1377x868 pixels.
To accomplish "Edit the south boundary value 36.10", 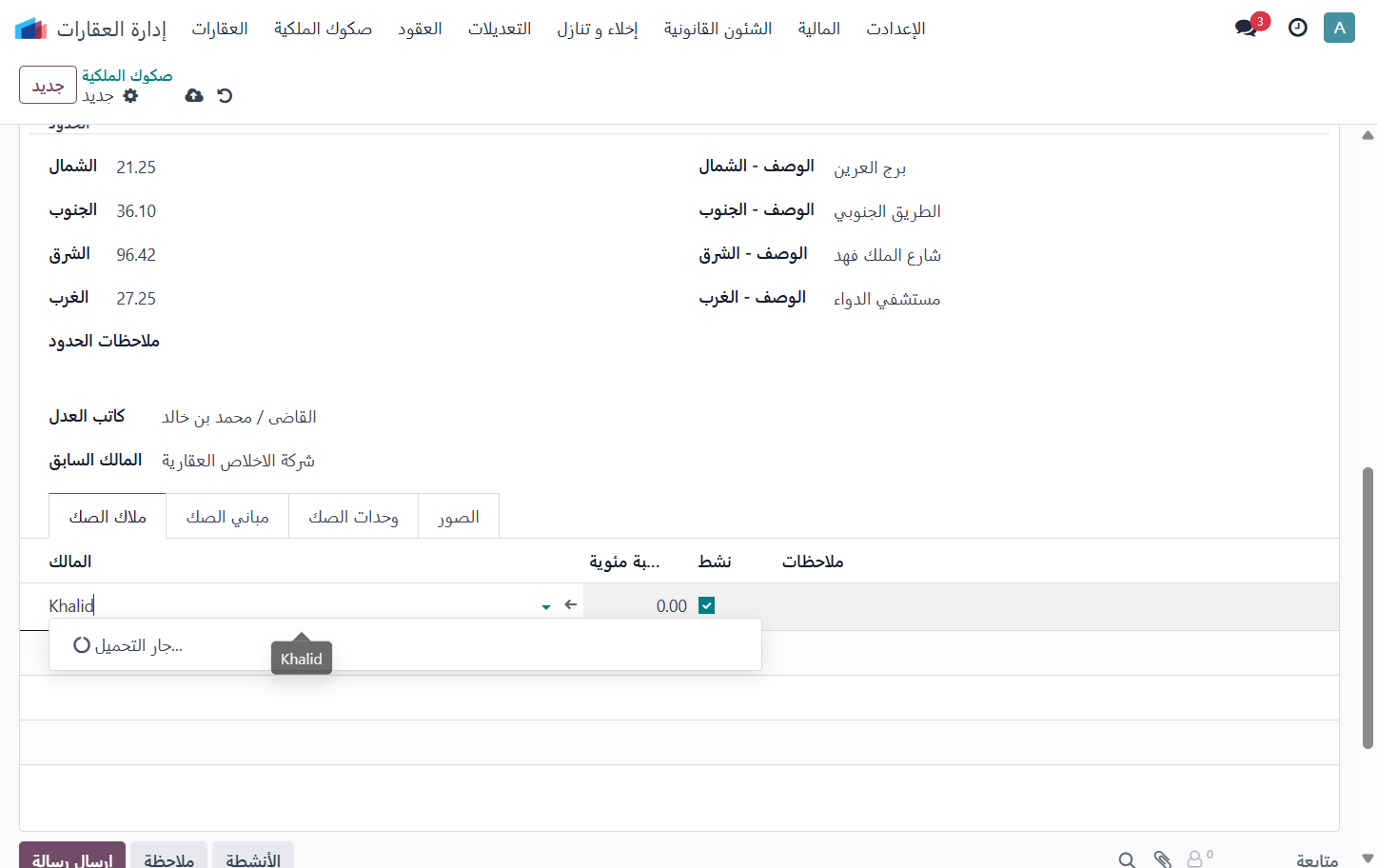I will coord(136,211).
